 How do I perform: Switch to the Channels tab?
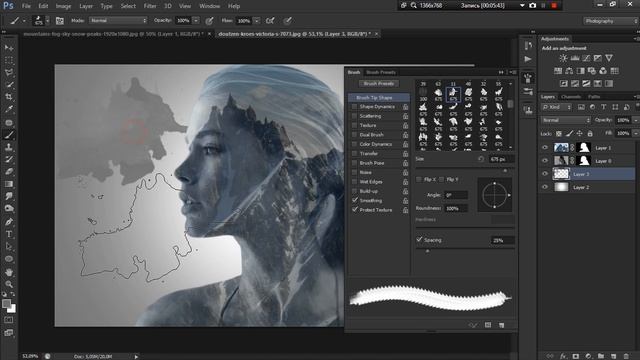(571, 97)
